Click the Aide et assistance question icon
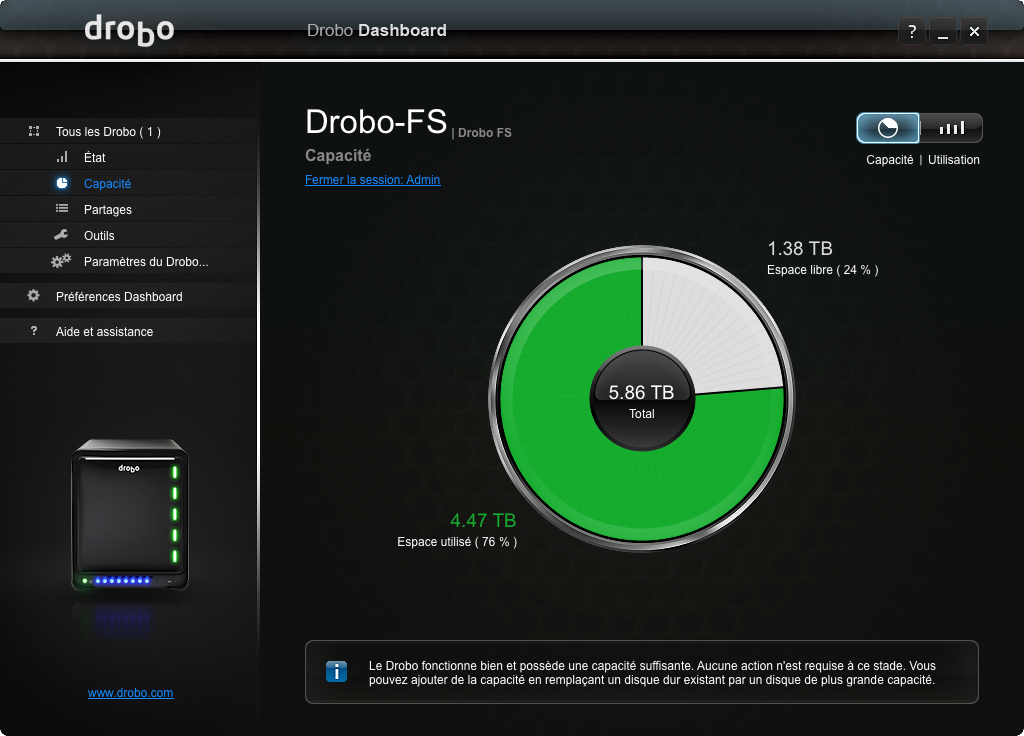The image size is (1024, 736). [x=34, y=331]
